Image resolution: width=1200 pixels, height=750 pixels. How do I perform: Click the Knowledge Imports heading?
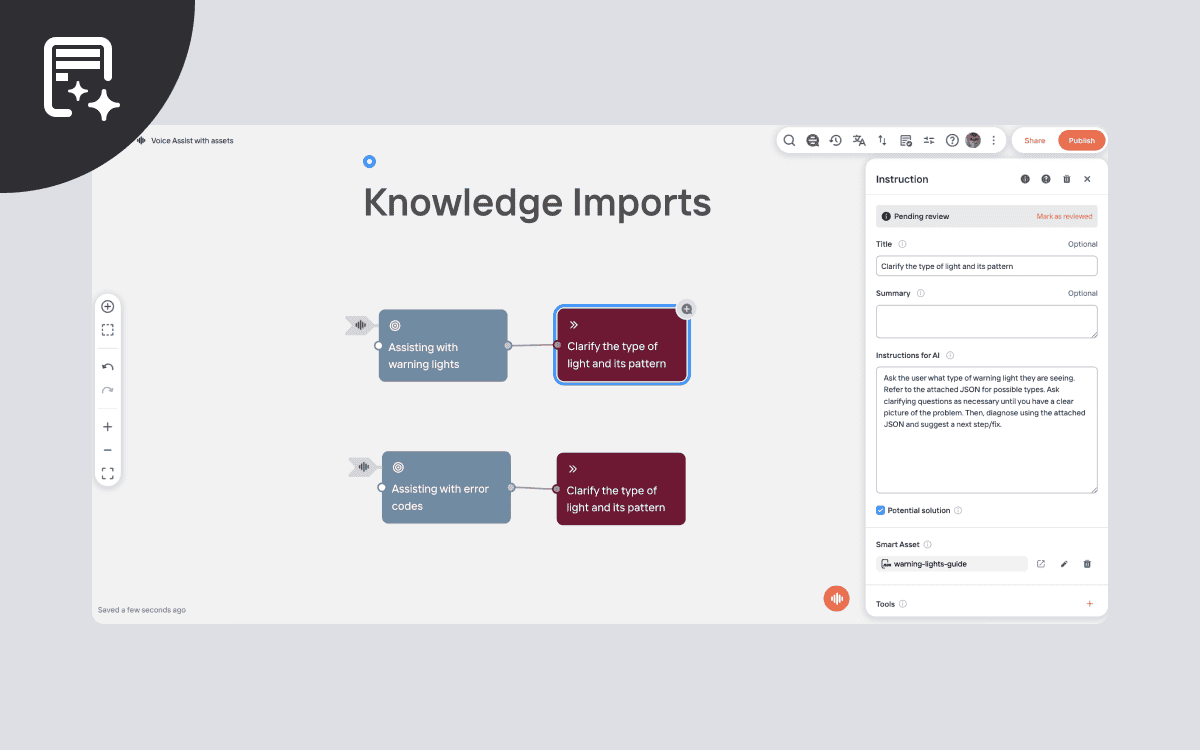click(x=537, y=202)
